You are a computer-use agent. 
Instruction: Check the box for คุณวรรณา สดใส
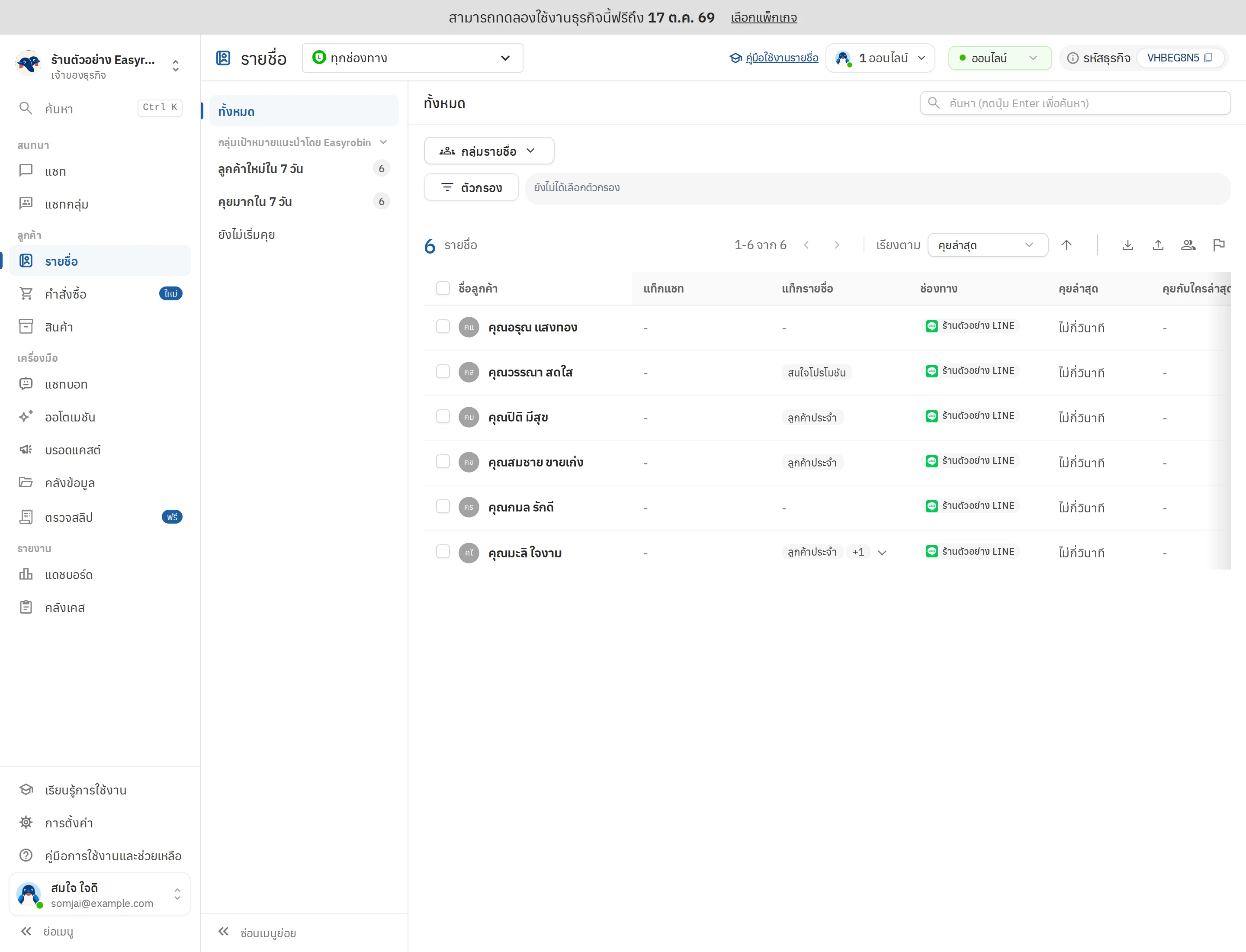pyautogui.click(x=443, y=371)
